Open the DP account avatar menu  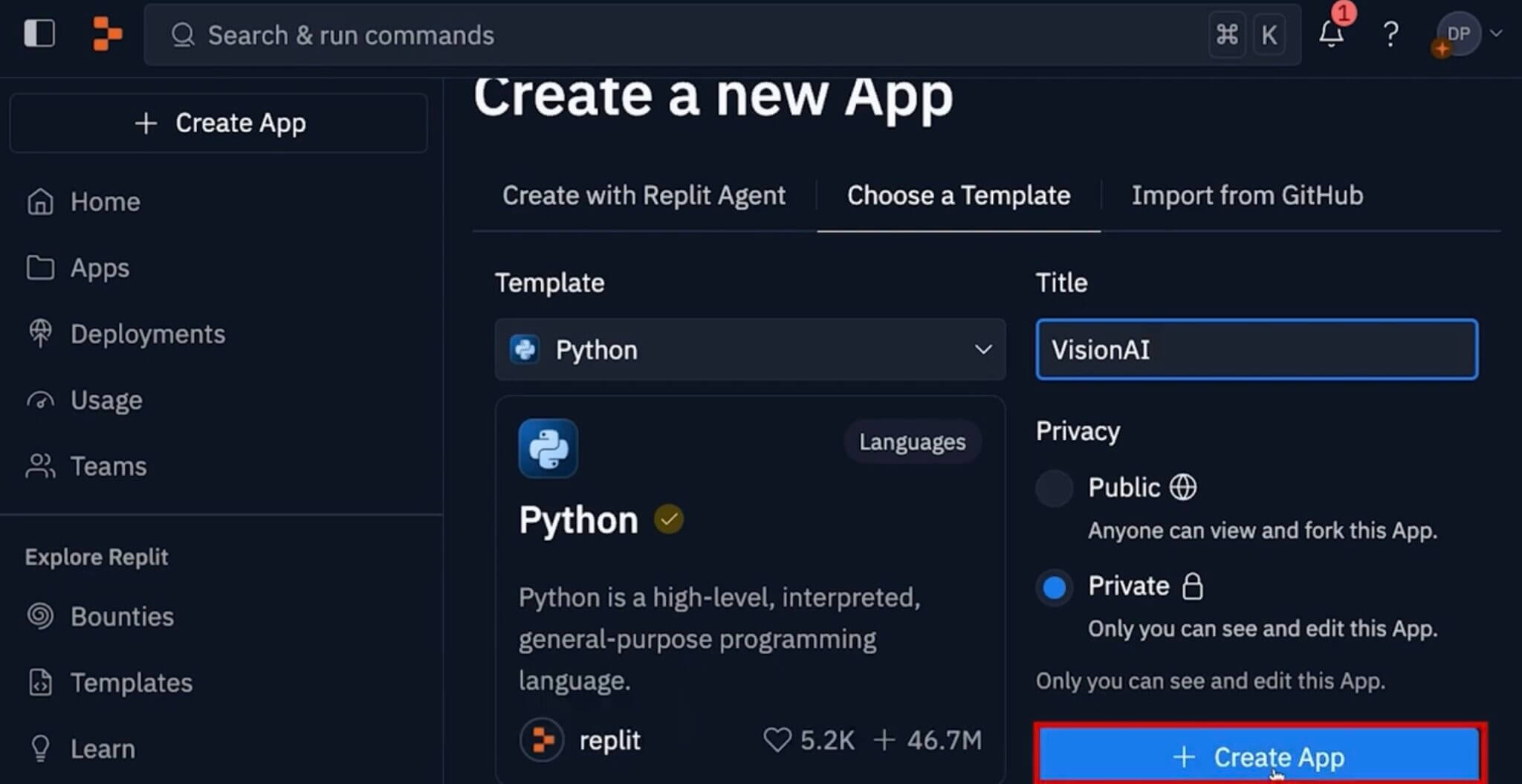1458,33
